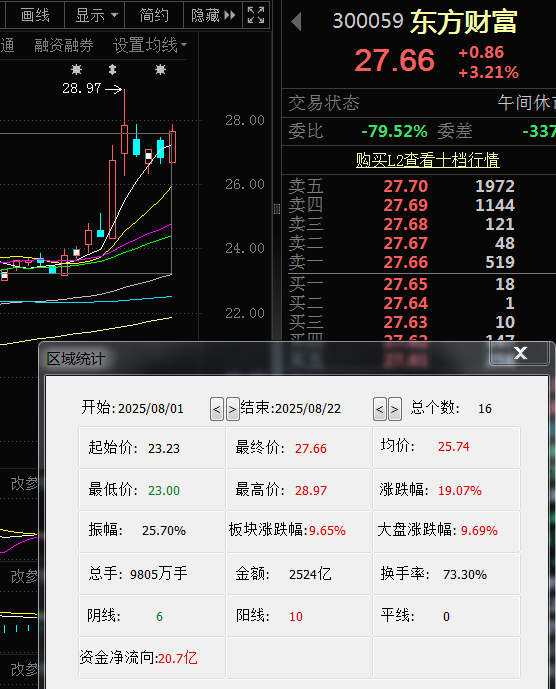This screenshot has width=556, height=689.
Task: Click the splitter handle between chart and quotes
Action: coord(277,209)
